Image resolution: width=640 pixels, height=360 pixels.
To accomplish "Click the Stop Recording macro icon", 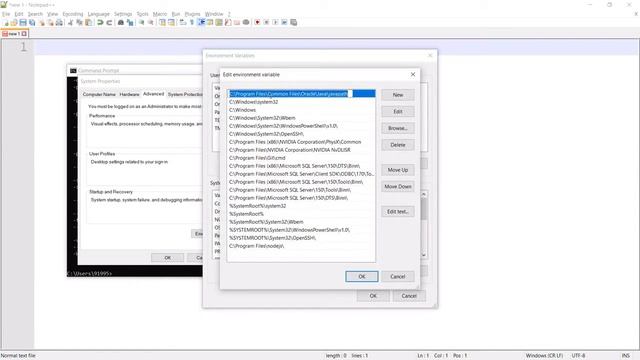I will pyautogui.click(x=266, y=22).
